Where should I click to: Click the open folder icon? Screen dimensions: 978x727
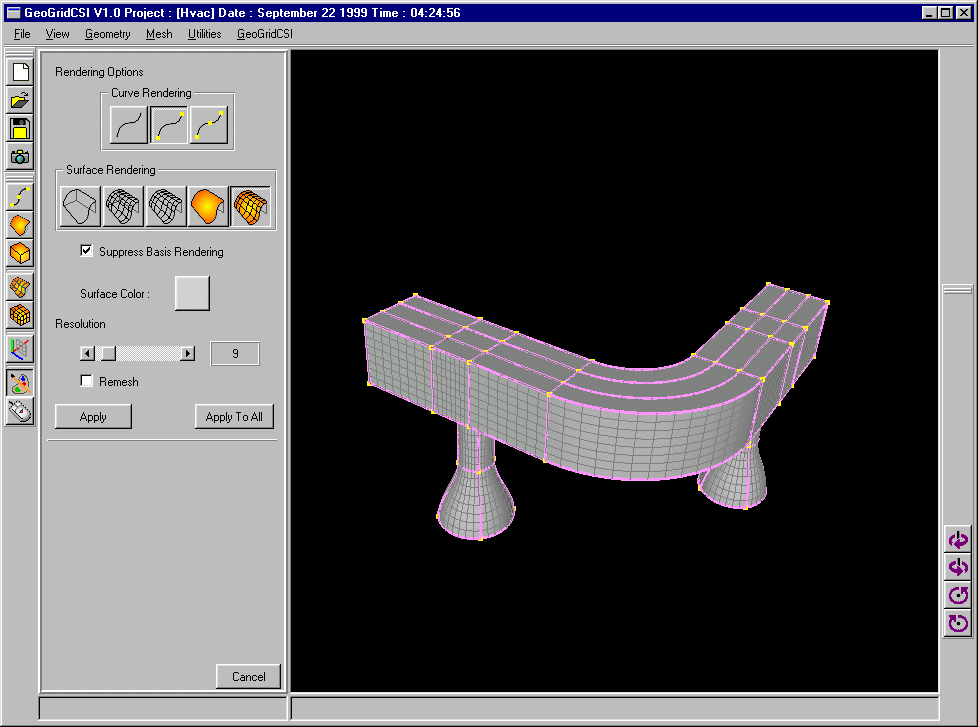coord(20,100)
